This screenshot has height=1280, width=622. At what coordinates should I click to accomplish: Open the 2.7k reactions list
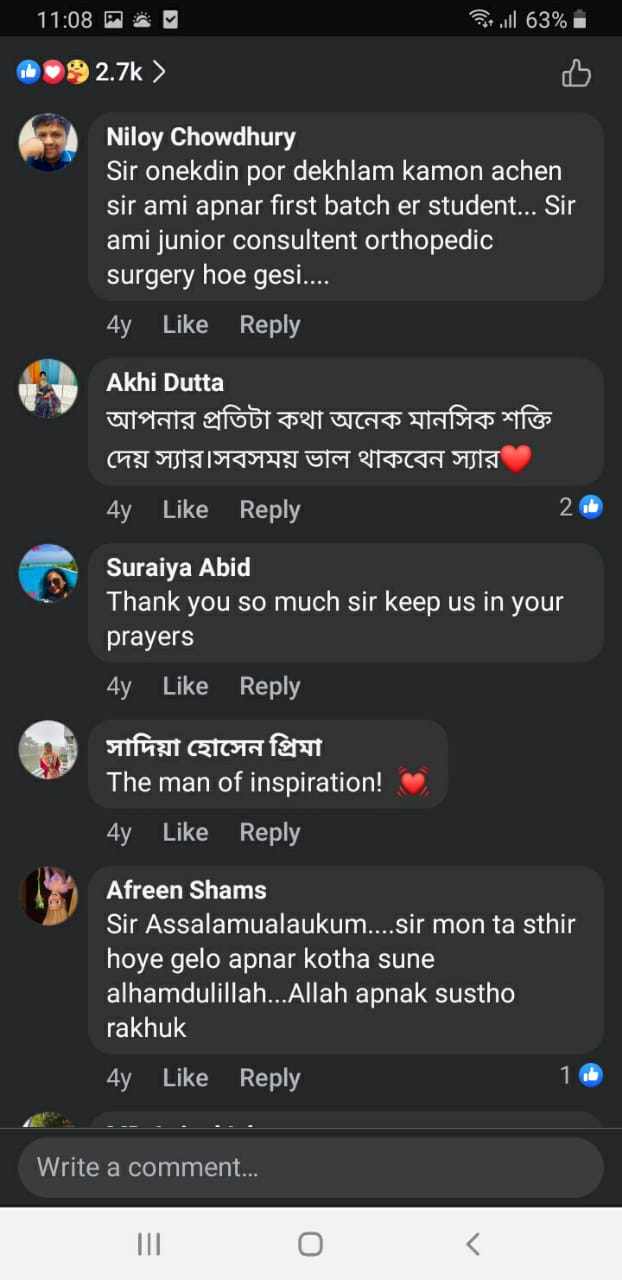click(x=90, y=72)
